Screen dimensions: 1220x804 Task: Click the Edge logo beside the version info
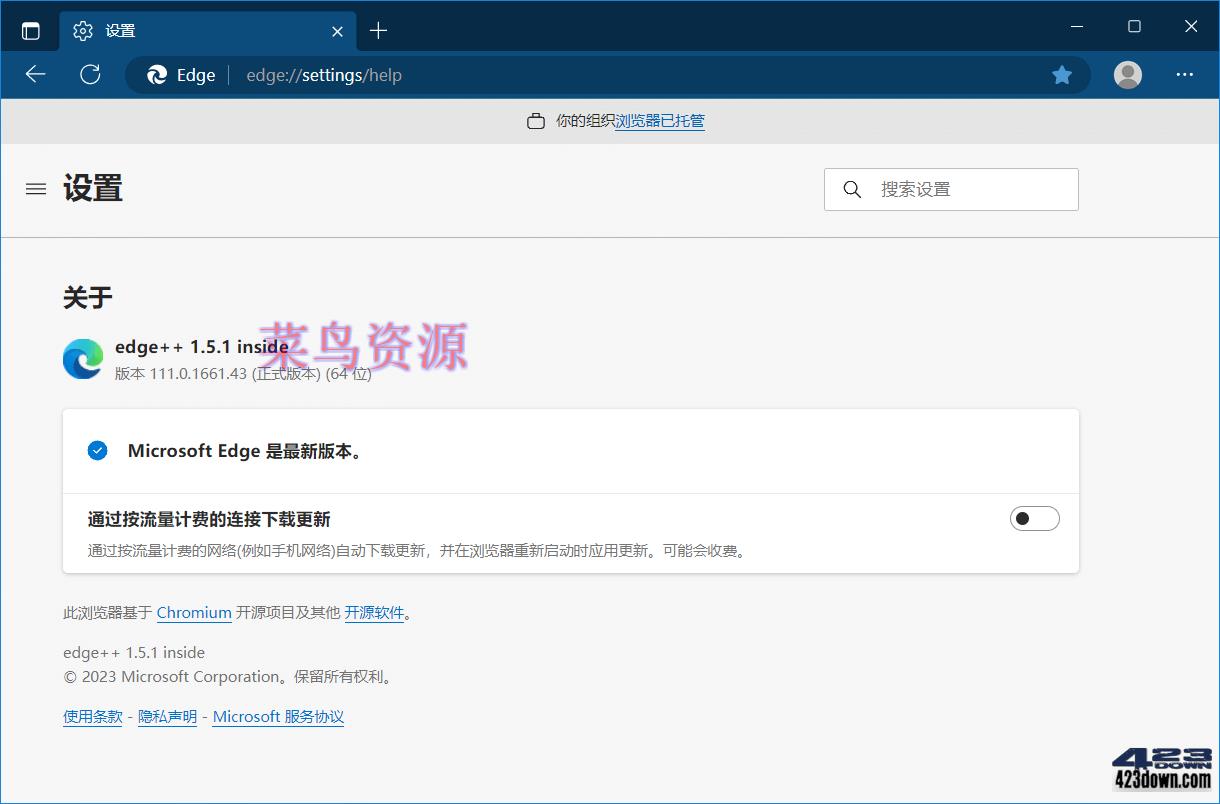point(83,358)
